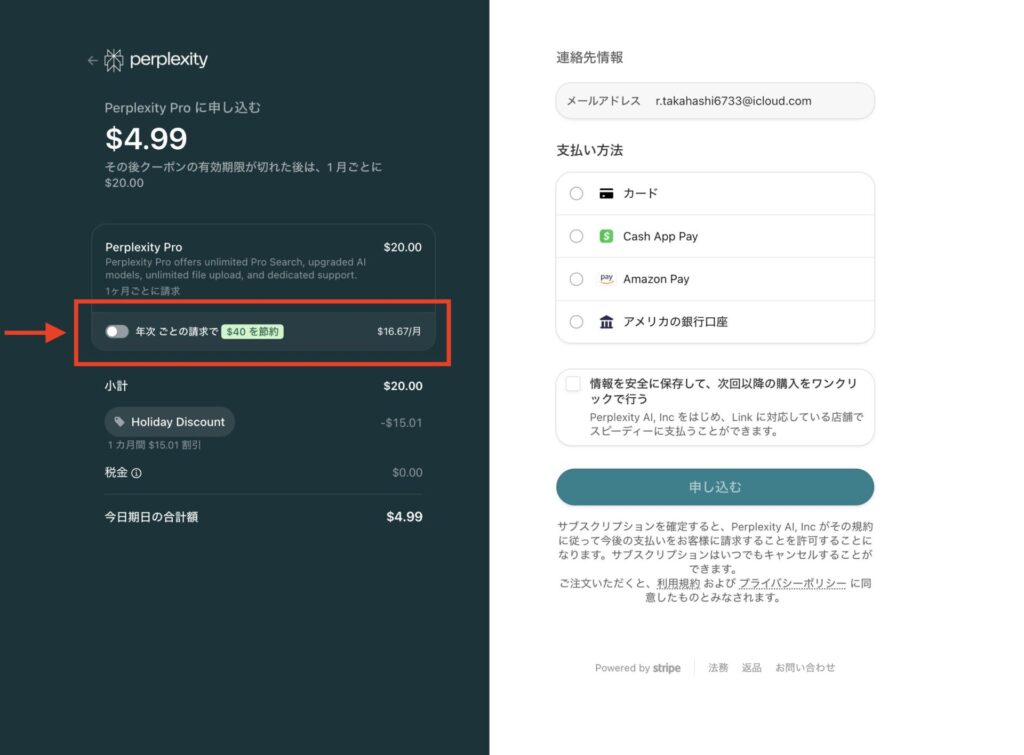The height and width of the screenshot is (755, 1024).
Task: Click the Holiday Discount tag icon
Action: tap(120, 422)
